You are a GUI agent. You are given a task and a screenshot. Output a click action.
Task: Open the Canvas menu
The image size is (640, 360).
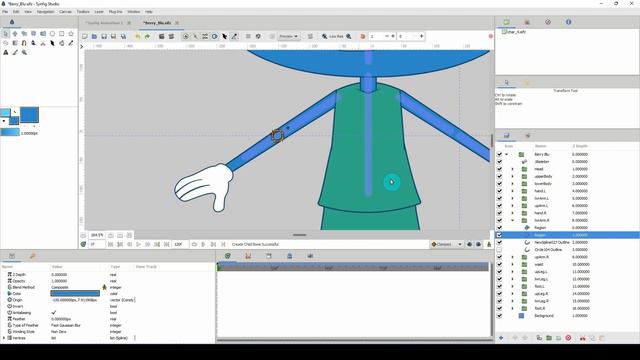click(65, 12)
